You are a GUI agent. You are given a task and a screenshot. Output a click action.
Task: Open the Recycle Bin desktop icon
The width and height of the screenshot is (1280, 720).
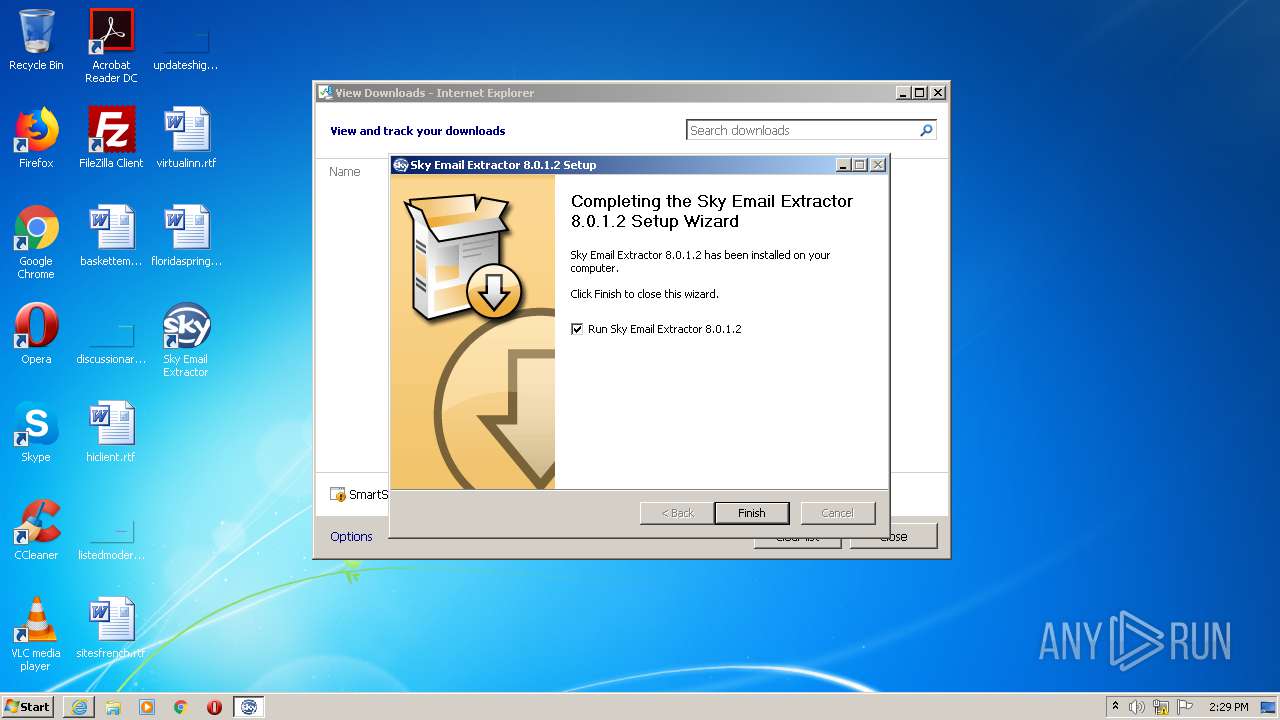pos(36,40)
